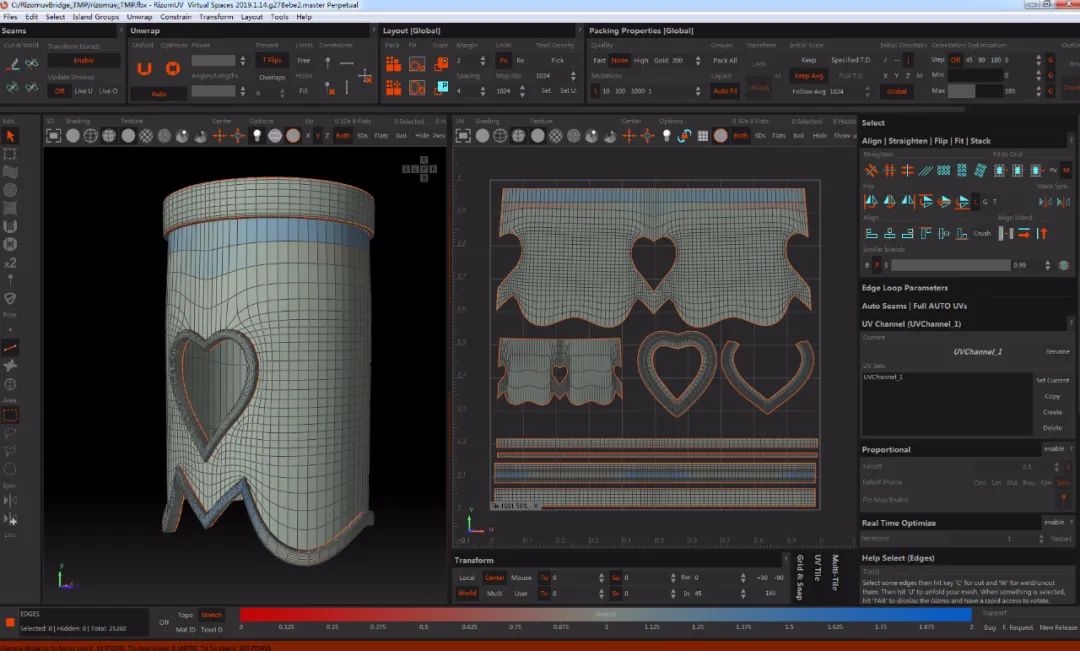
Task: Click the Pack islands icon in Layout
Action: (x=393, y=63)
